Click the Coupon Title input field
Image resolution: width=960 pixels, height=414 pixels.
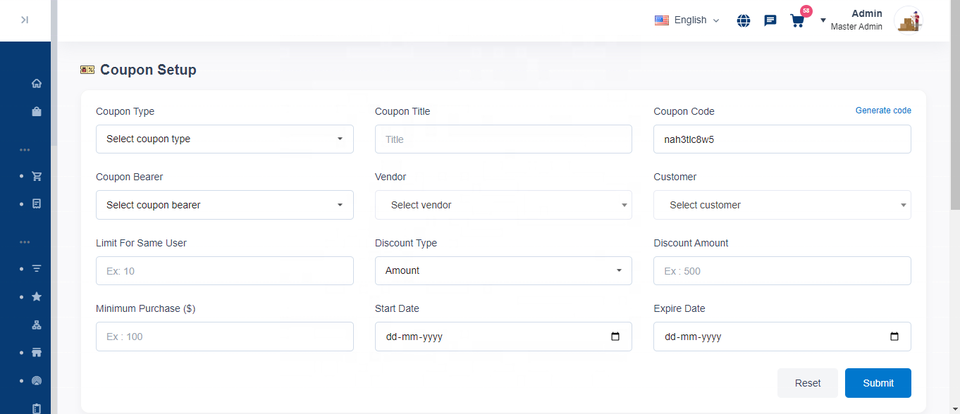coord(503,139)
